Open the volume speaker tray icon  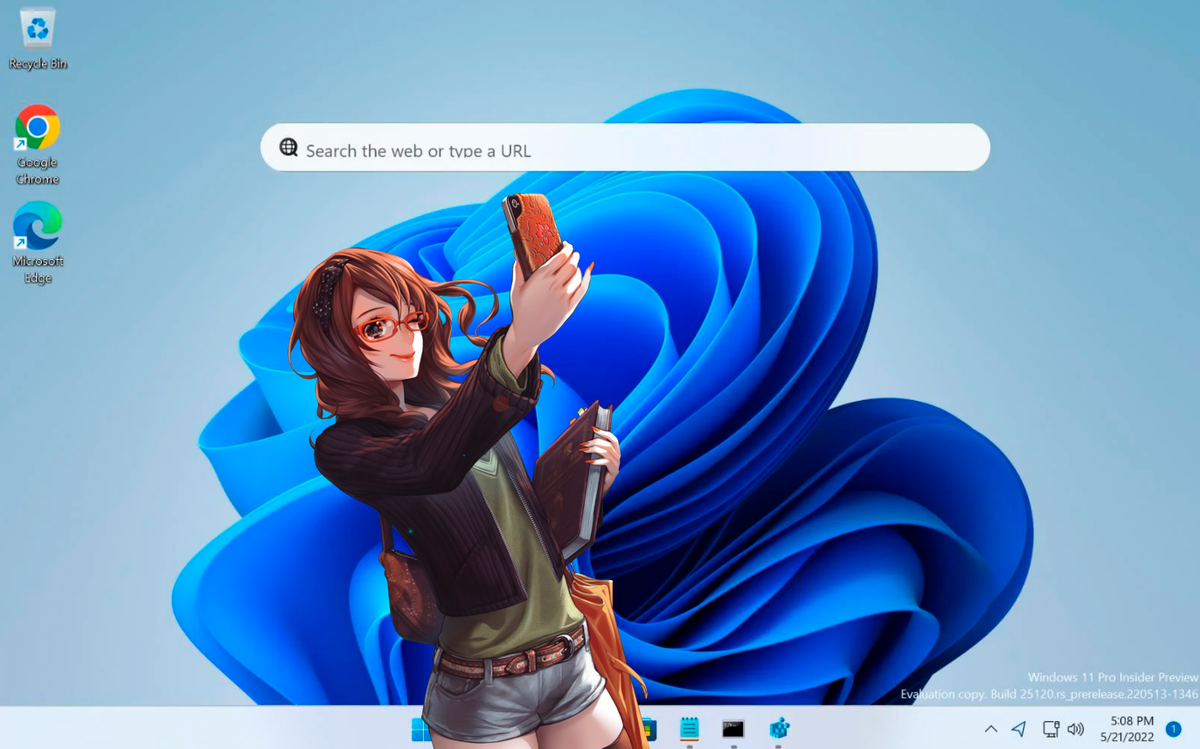click(1076, 729)
